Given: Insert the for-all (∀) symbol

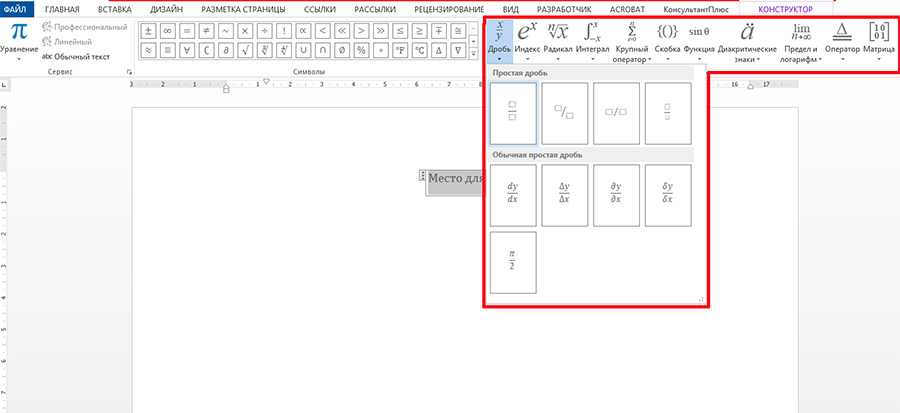Looking at the screenshot, I should pos(188,50).
